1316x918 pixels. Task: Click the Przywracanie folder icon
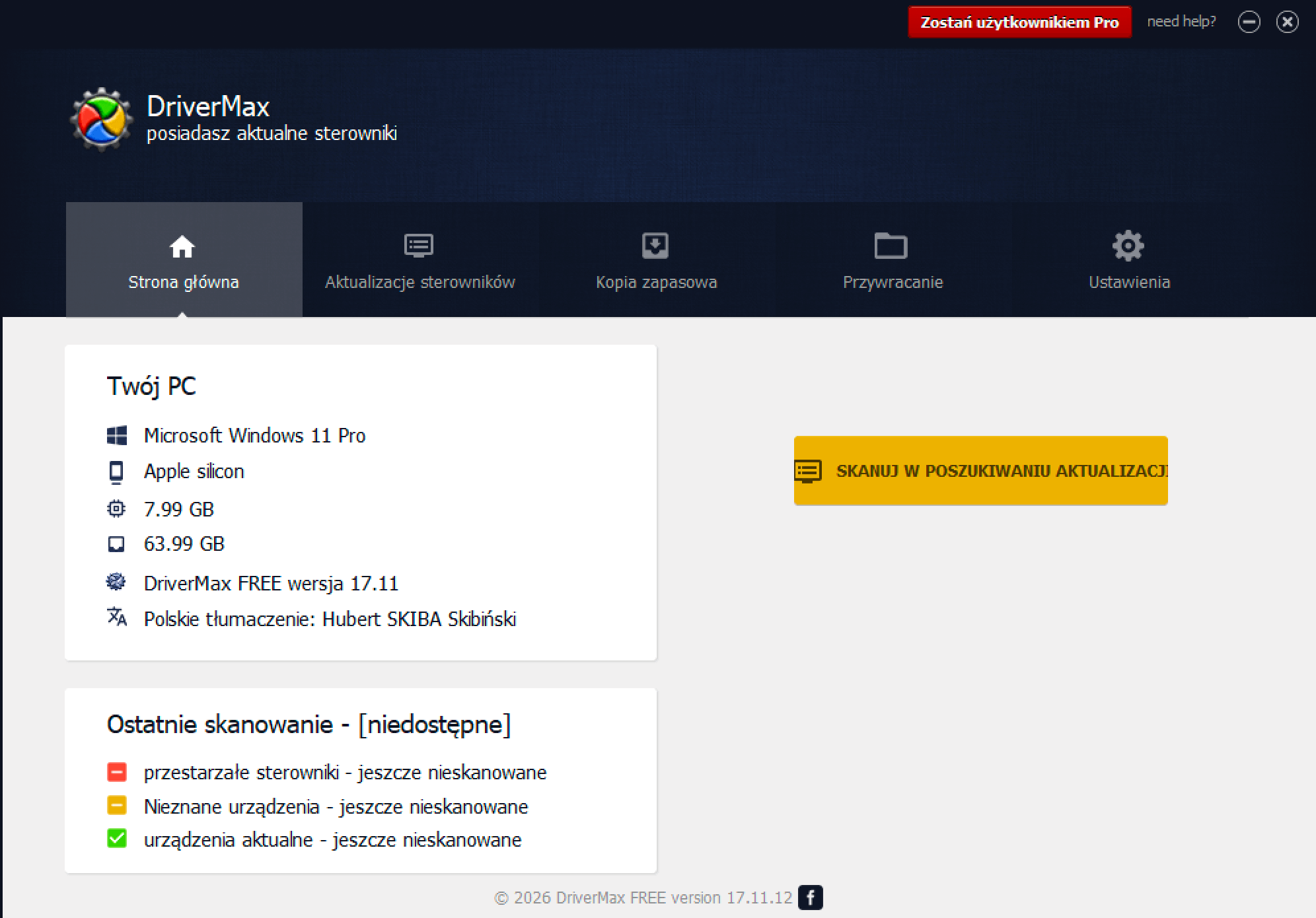pos(891,246)
